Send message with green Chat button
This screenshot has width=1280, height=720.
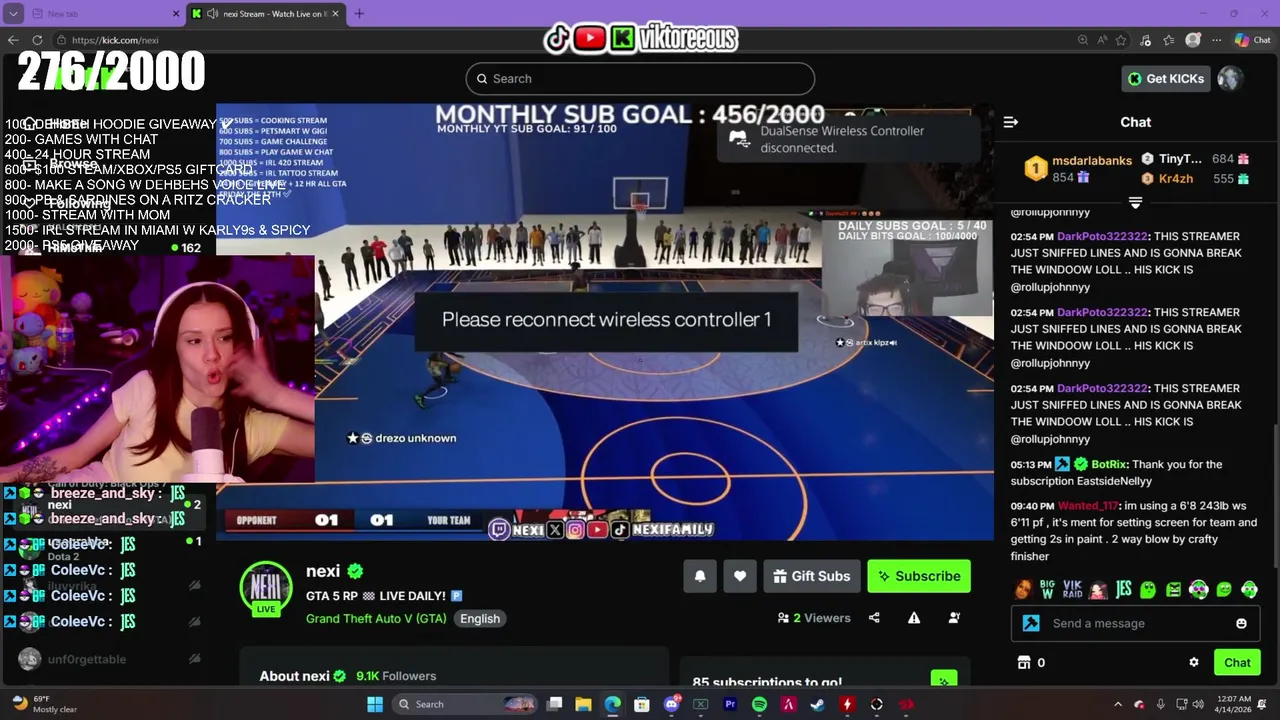point(1237,662)
